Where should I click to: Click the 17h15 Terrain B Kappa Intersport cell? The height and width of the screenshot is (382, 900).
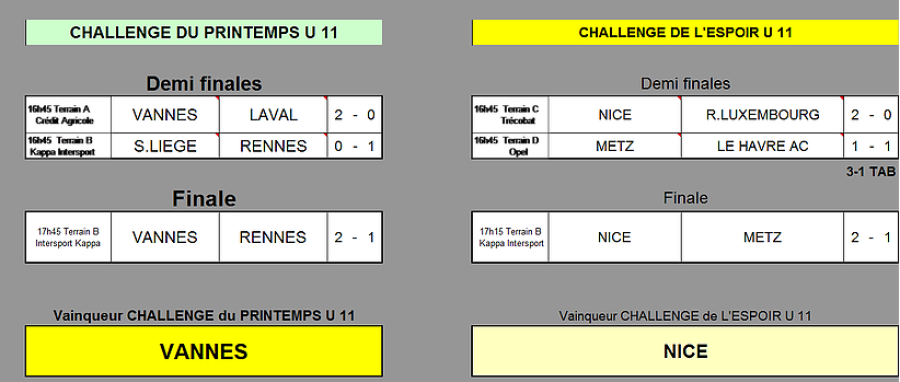click(x=510, y=237)
